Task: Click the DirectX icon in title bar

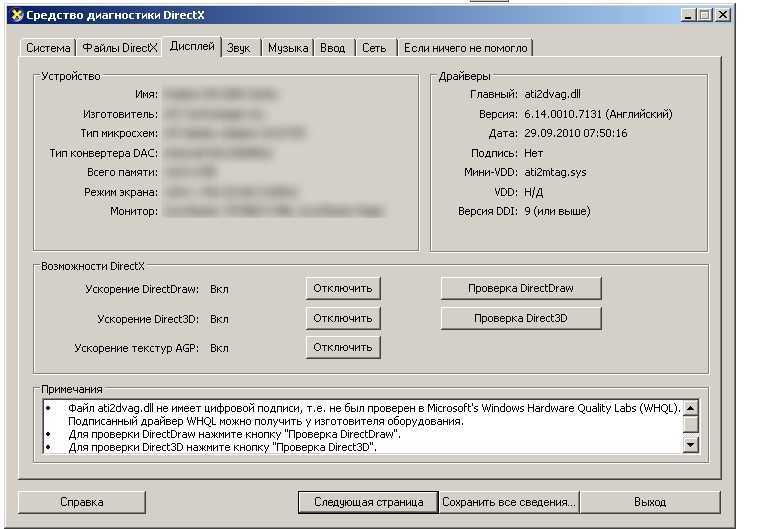Action: point(17,15)
